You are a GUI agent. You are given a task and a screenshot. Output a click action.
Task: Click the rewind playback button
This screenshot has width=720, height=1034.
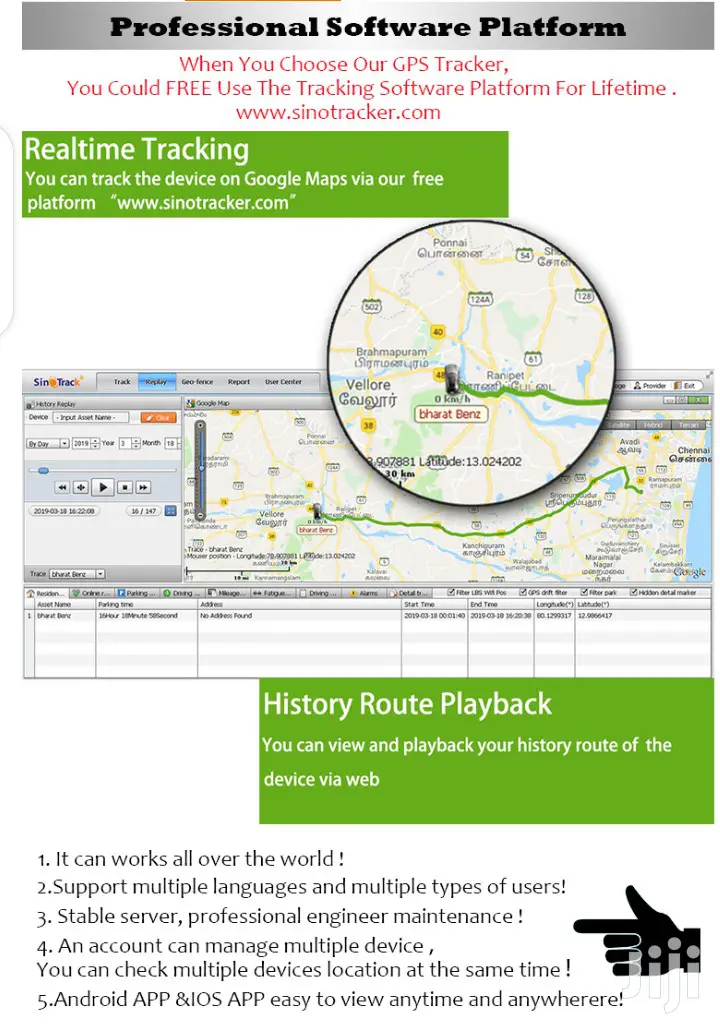pos(62,487)
